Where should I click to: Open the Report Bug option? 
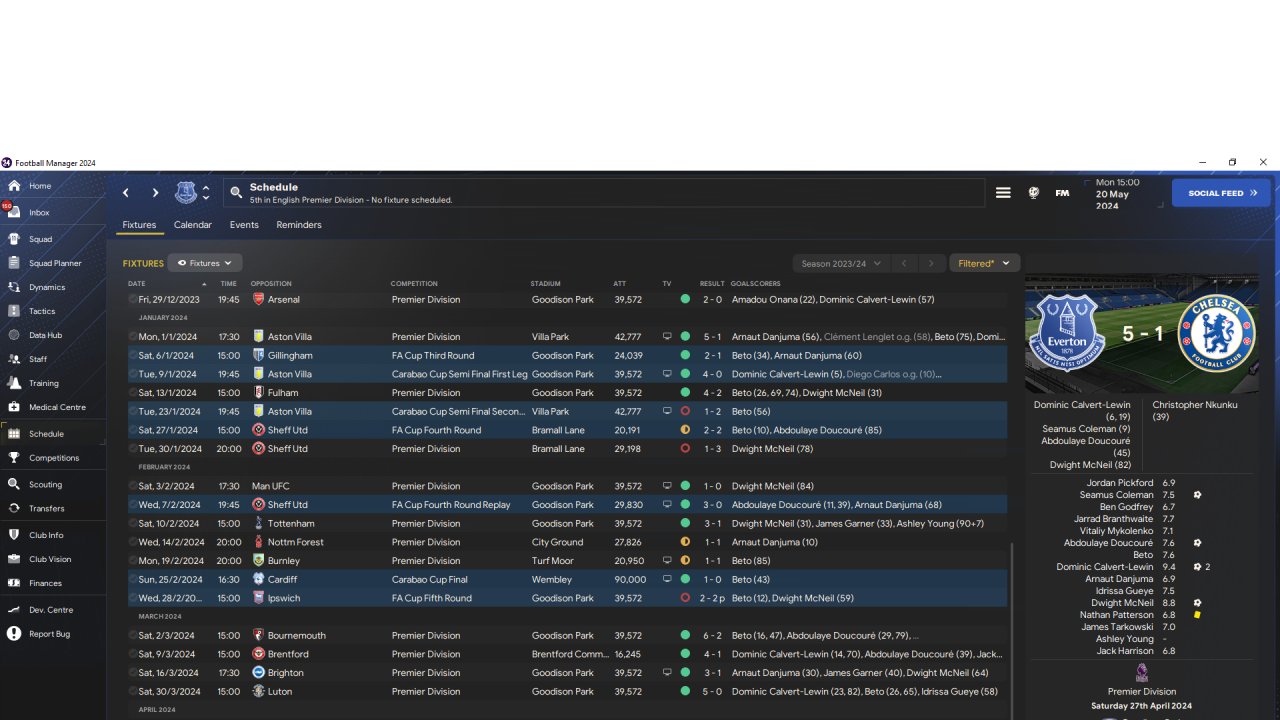[49, 634]
